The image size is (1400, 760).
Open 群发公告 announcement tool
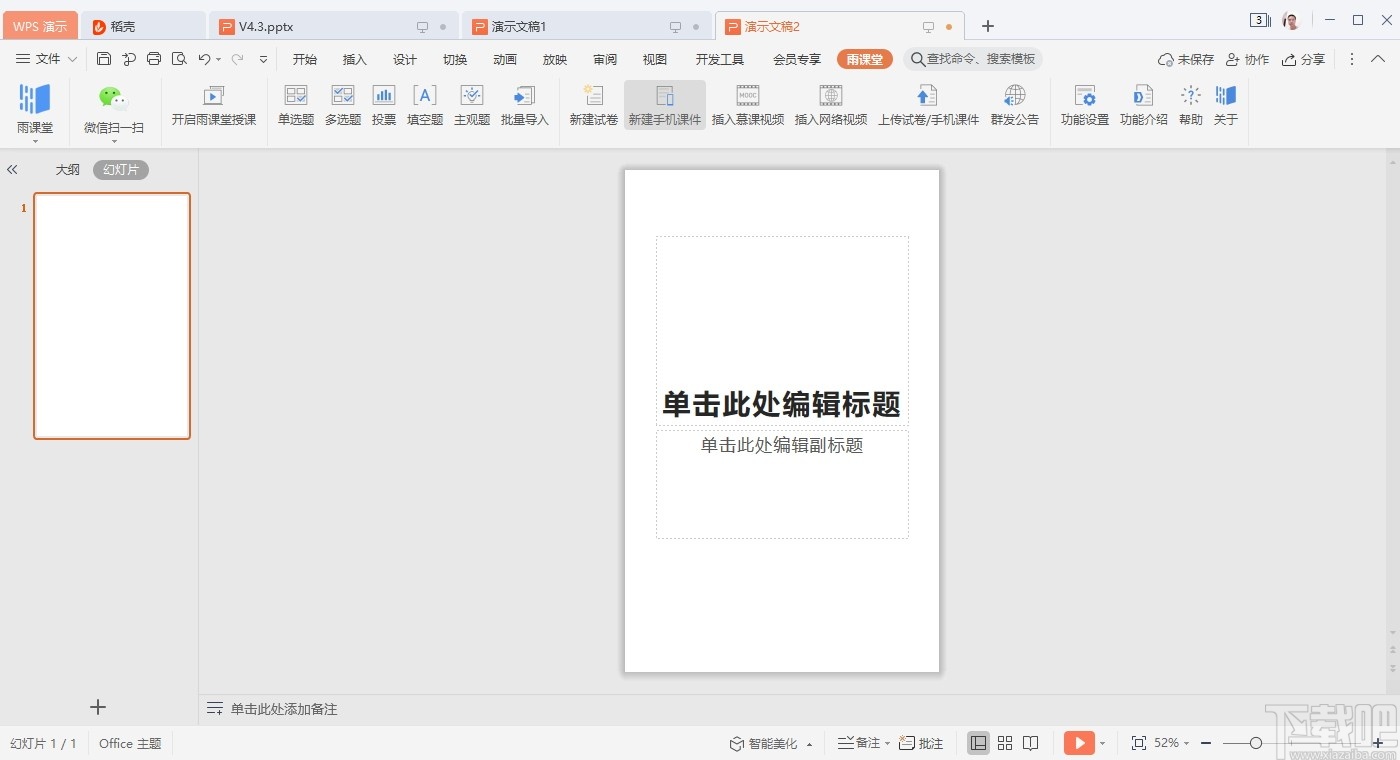tap(1014, 106)
